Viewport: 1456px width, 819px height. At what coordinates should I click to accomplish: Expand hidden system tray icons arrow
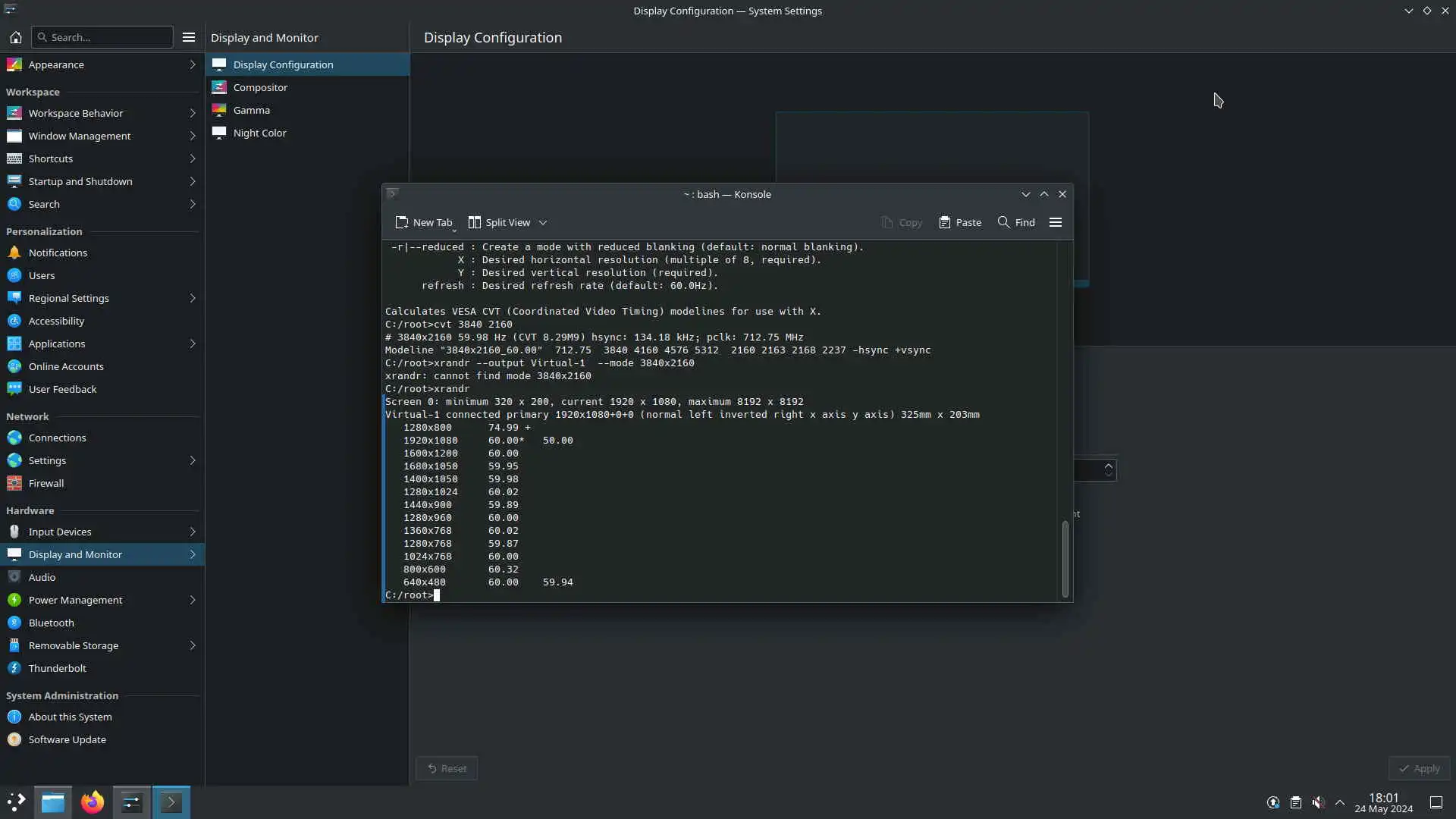(1340, 802)
